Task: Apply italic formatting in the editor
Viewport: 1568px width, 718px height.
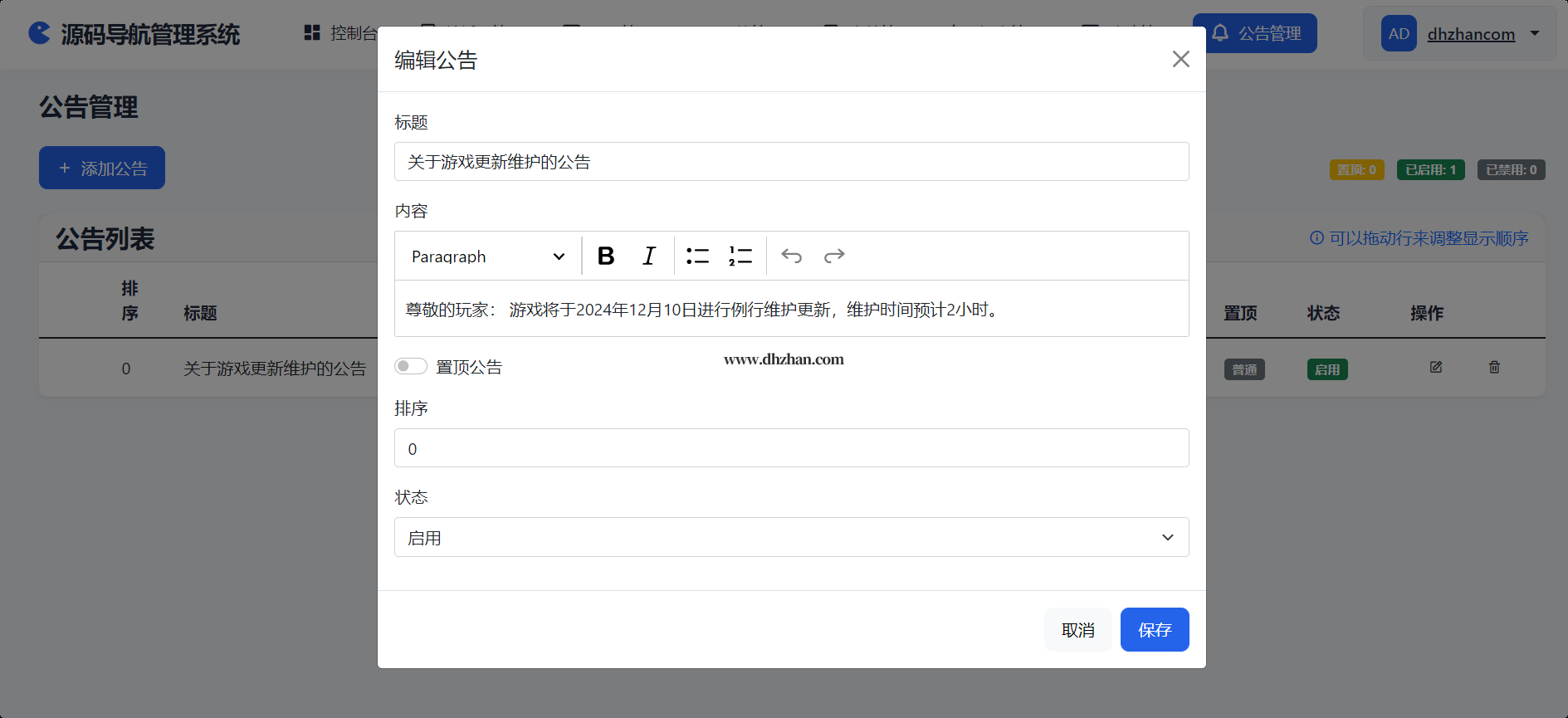Action: coord(649,256)
